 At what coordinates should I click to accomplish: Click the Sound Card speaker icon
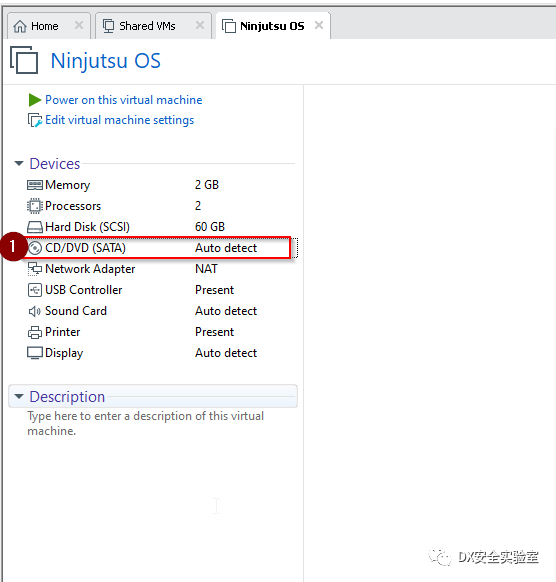(35, 311)
